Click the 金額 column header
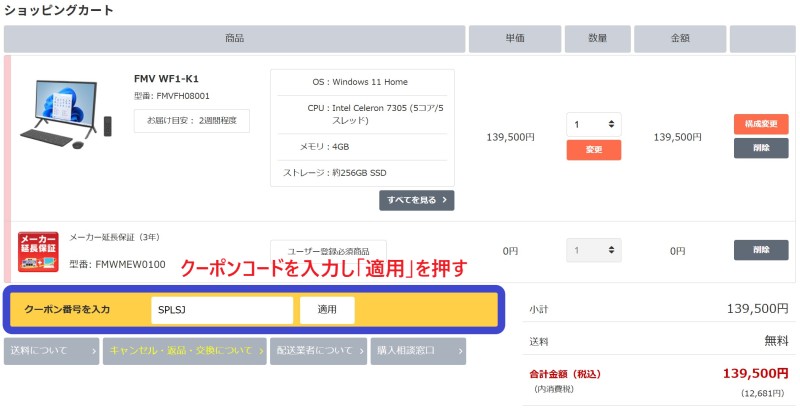 (680, 39)
